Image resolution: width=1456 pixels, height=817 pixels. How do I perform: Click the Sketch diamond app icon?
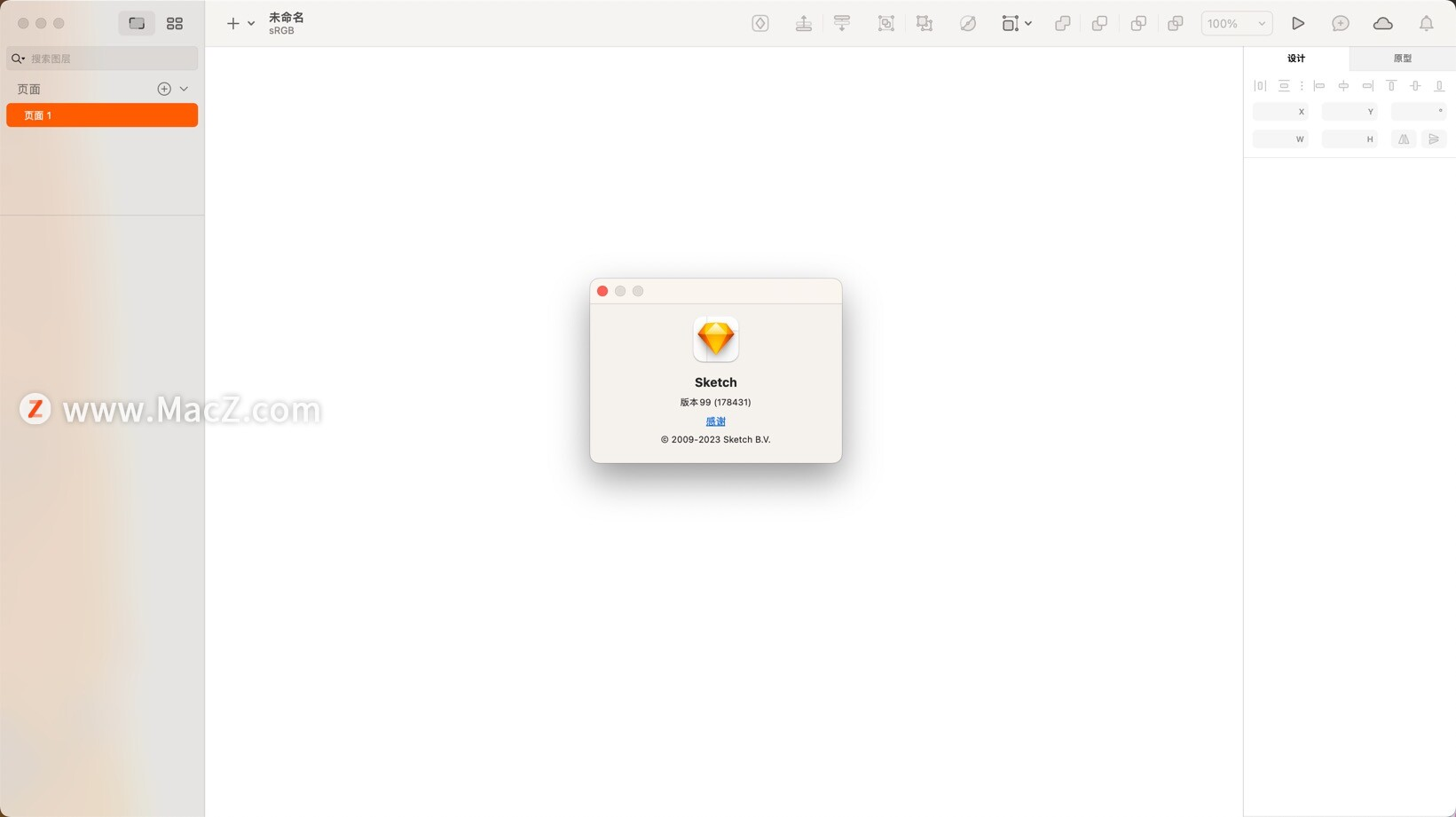(716, 339)
